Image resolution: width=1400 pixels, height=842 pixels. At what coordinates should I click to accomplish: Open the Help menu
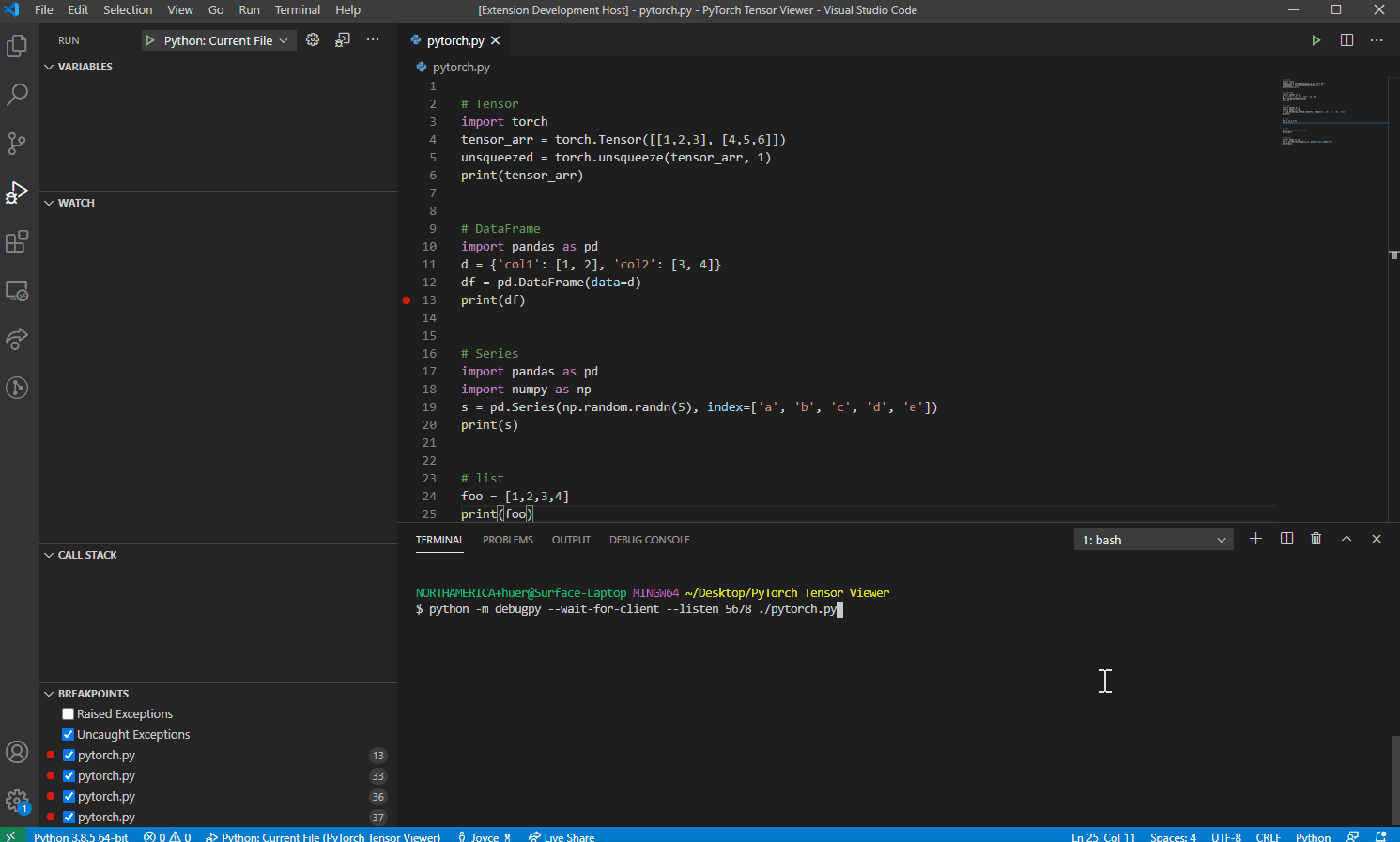point(348,9)
